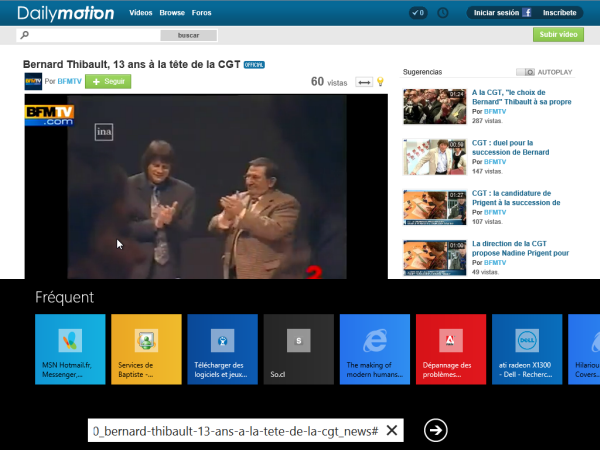Image resolution: width=600 pixels, height=450 pixels.
Task: Open Services de Baptiste tile
Action: click(x=146, y=349)
